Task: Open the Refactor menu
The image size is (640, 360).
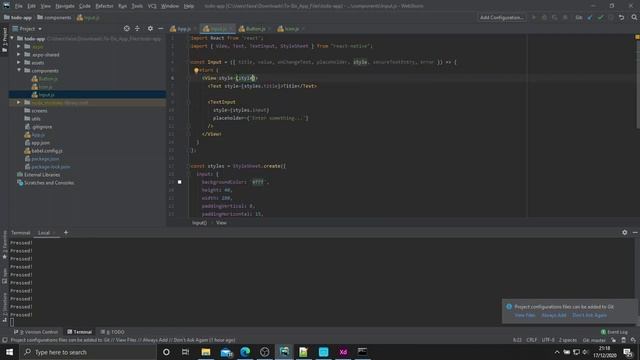Action: [x=104, y=6]
